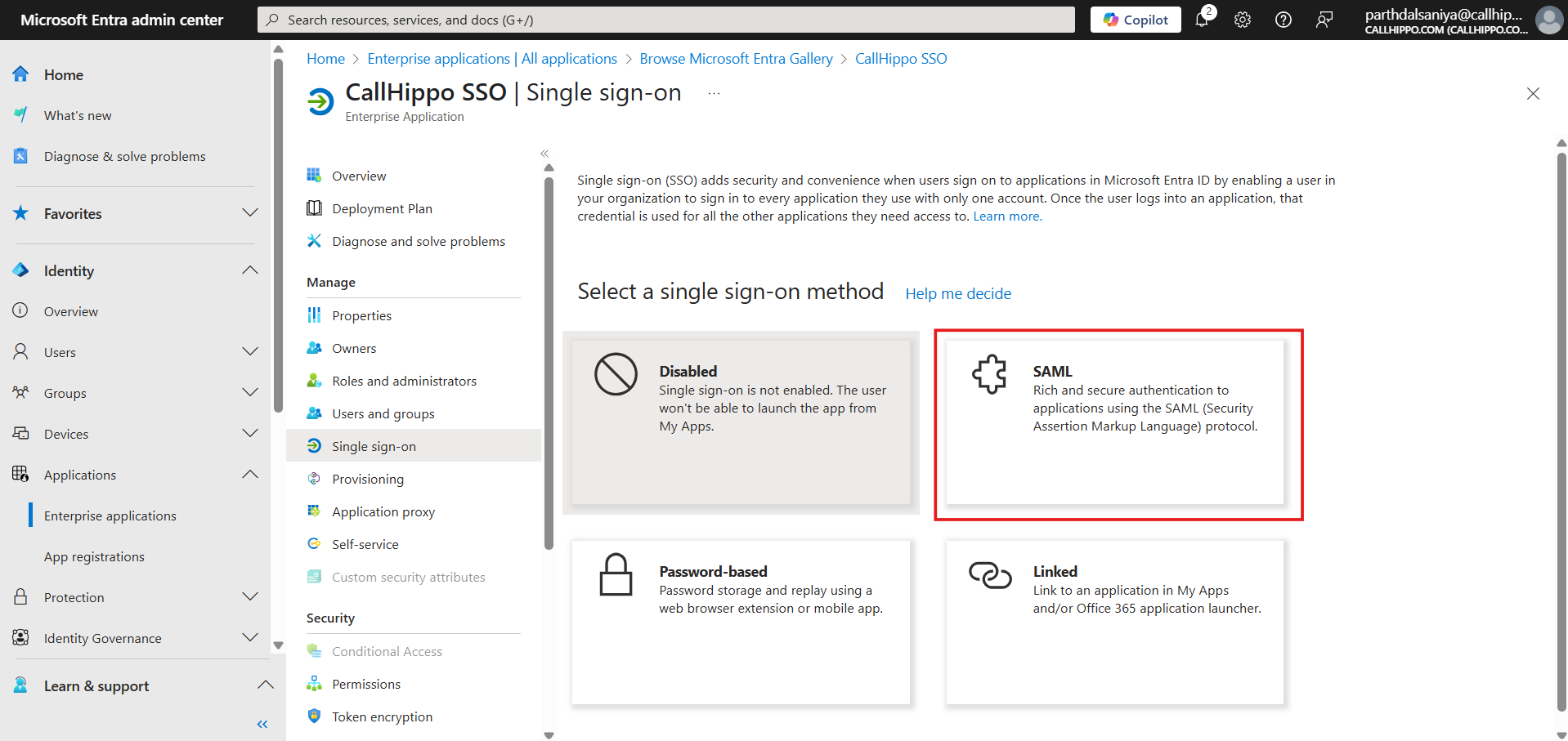
Task: Click the Identity diamond icon
Action: [21, 270]
